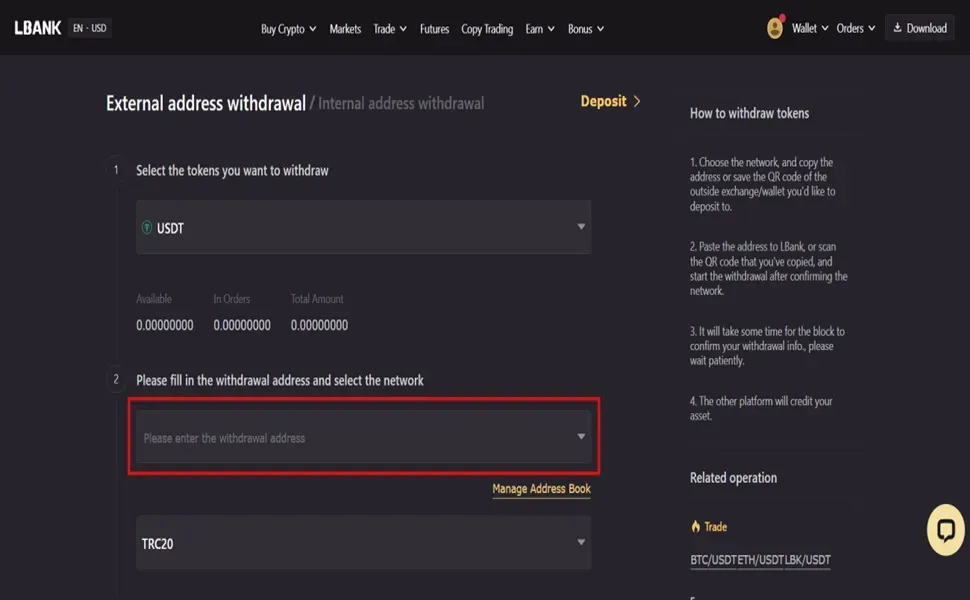
Task: Click the flame icon next to Trade
Action: pos(694,526)
